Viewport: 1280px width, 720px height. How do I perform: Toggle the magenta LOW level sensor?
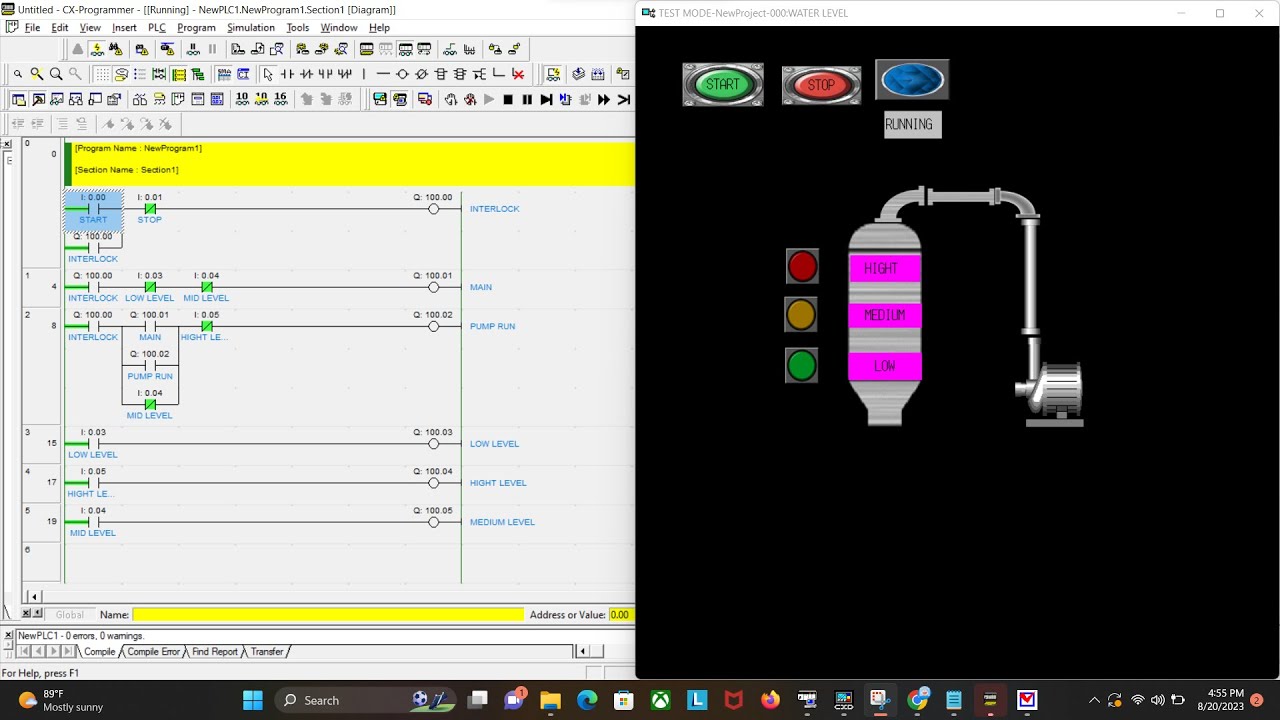(x=885, y=366)
